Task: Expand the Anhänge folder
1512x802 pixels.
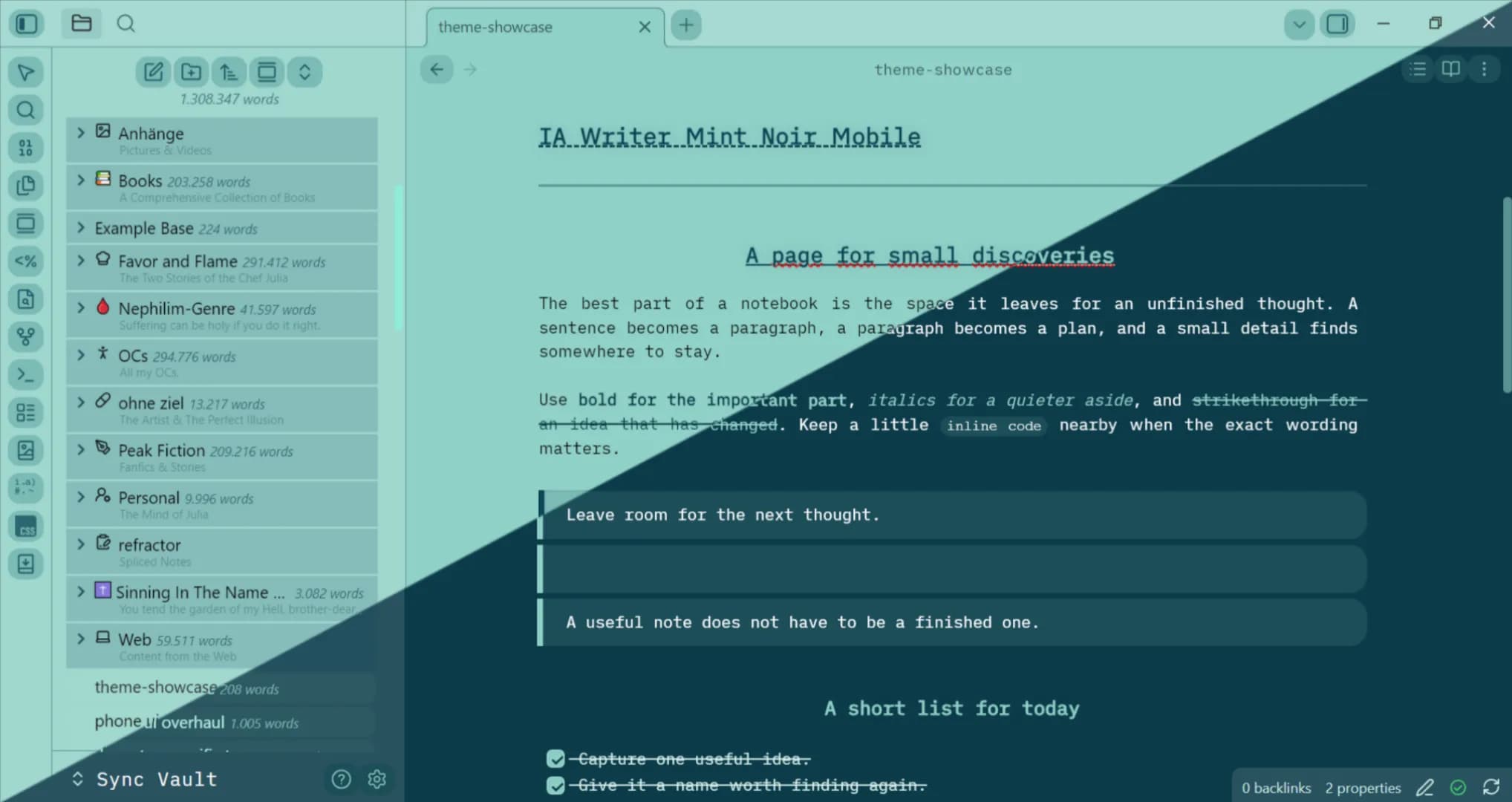Action: [81, 132]
